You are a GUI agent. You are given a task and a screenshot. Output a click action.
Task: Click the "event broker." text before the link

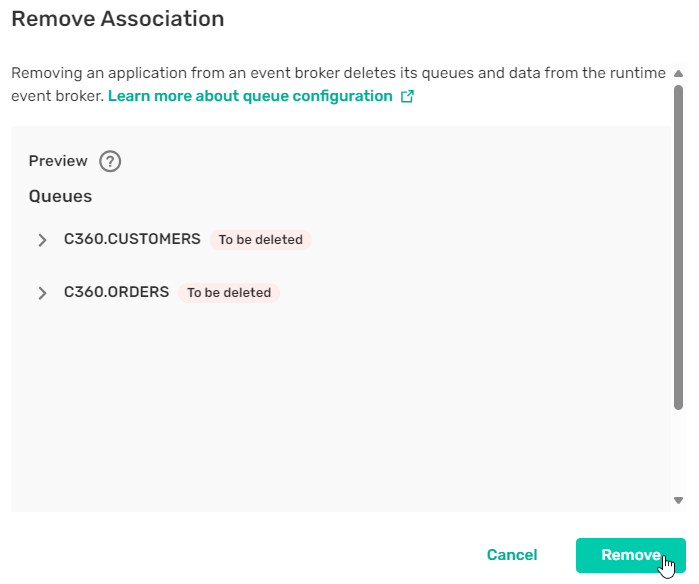(56, 96)
